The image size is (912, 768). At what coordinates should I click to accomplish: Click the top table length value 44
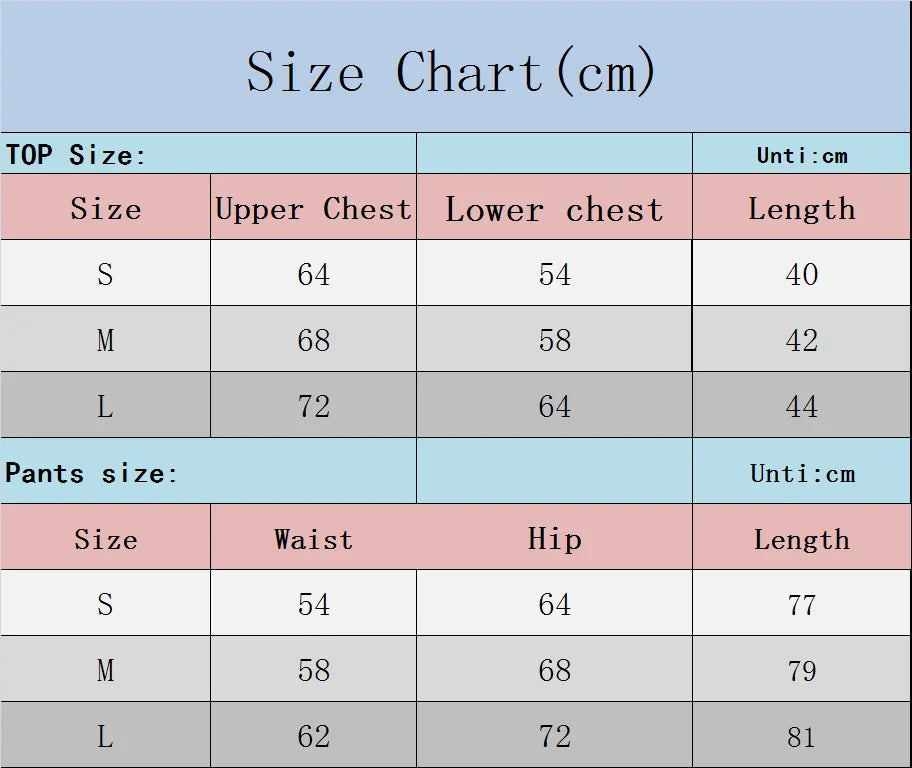(802, 406)
